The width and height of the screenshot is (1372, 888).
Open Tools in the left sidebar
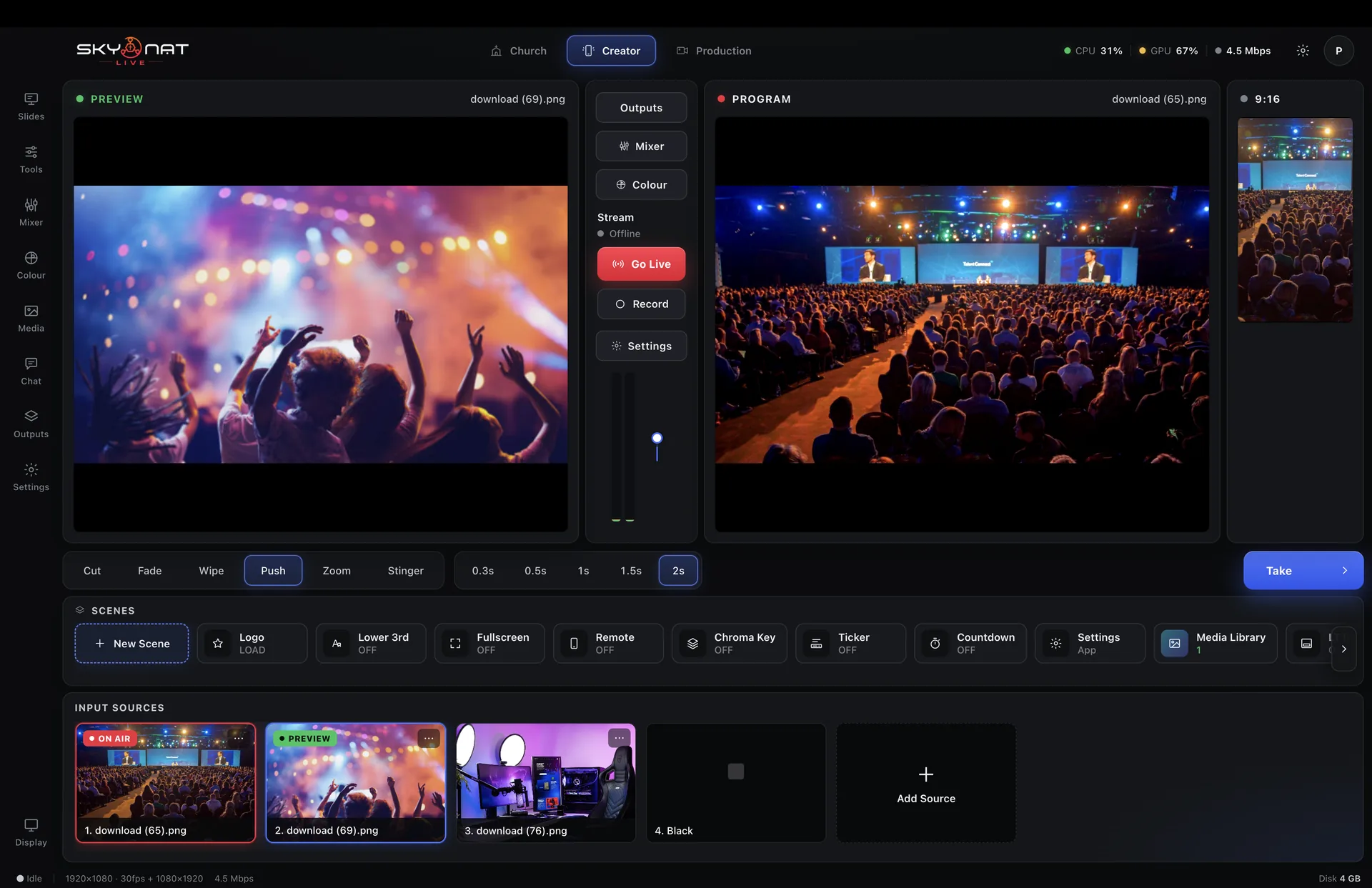[31, 159]
